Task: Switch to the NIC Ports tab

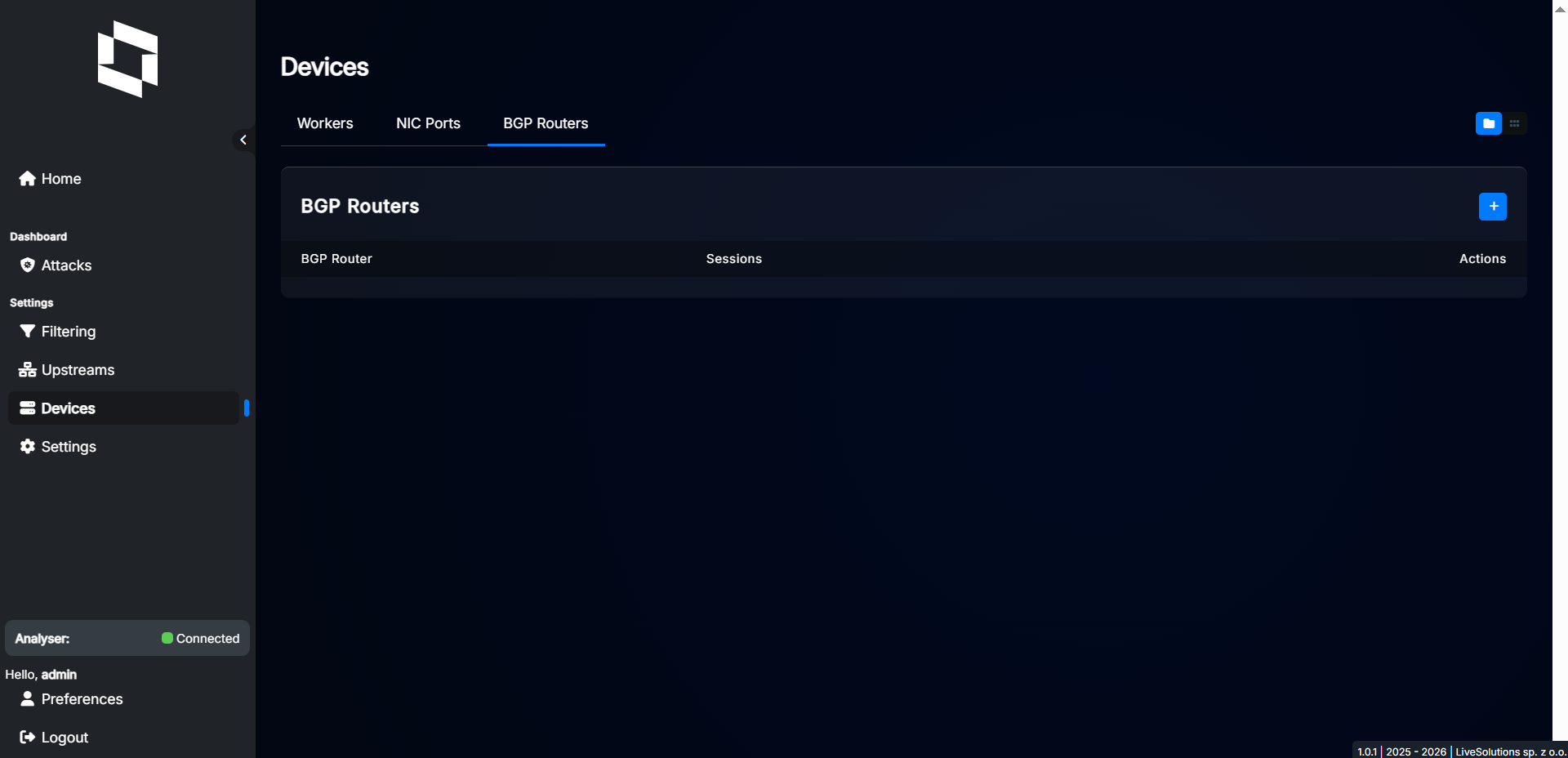Action: point(428,123)
